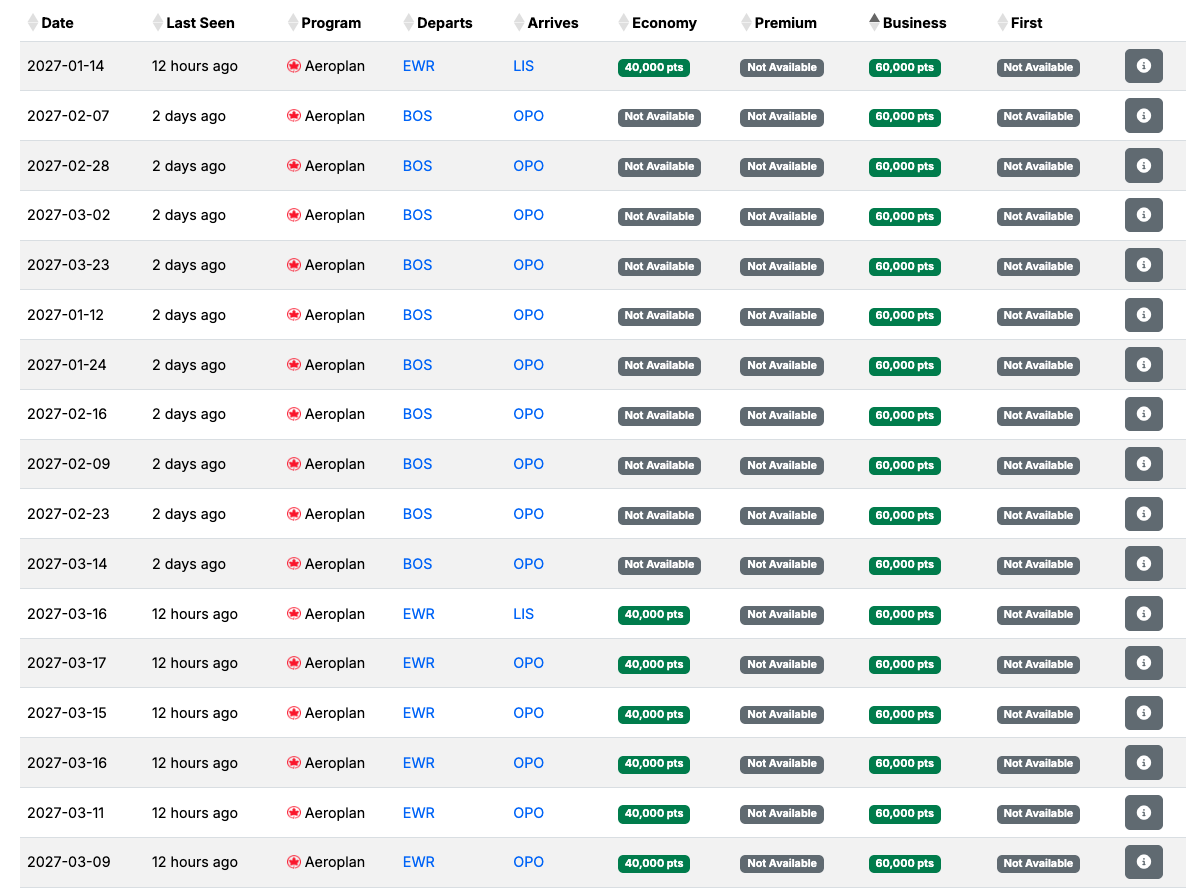Open OPO link in 2027-01-12 row
Screen dimensions: 1204x894
(x=529, y=315)
